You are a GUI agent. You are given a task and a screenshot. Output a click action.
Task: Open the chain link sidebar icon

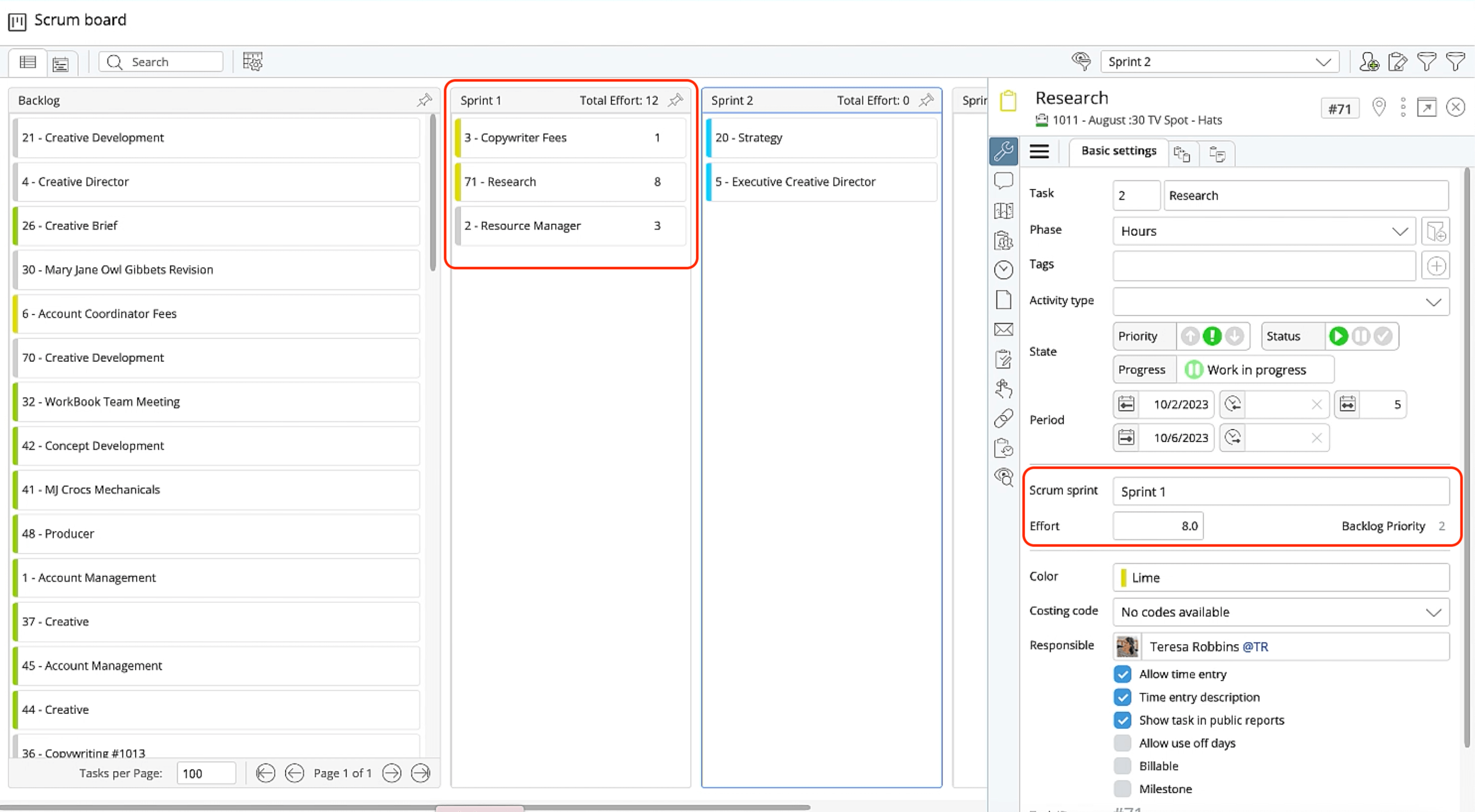[x=1004, y=419]
